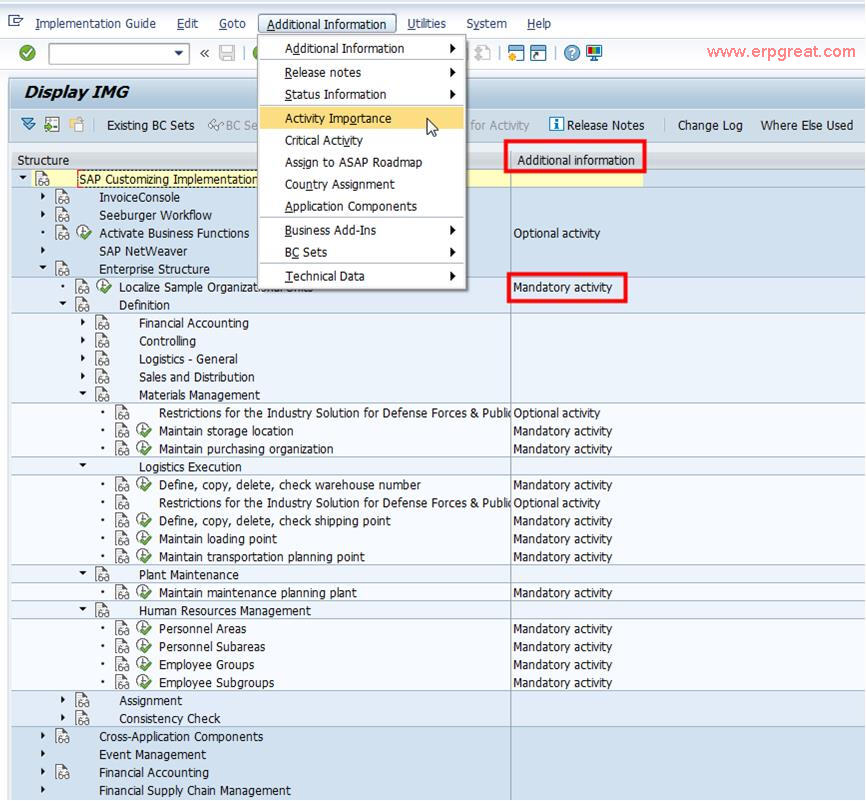Select the Seeburger Workflow node
The width and height of the screenshot is (866, 801).
tap(155, 215)
